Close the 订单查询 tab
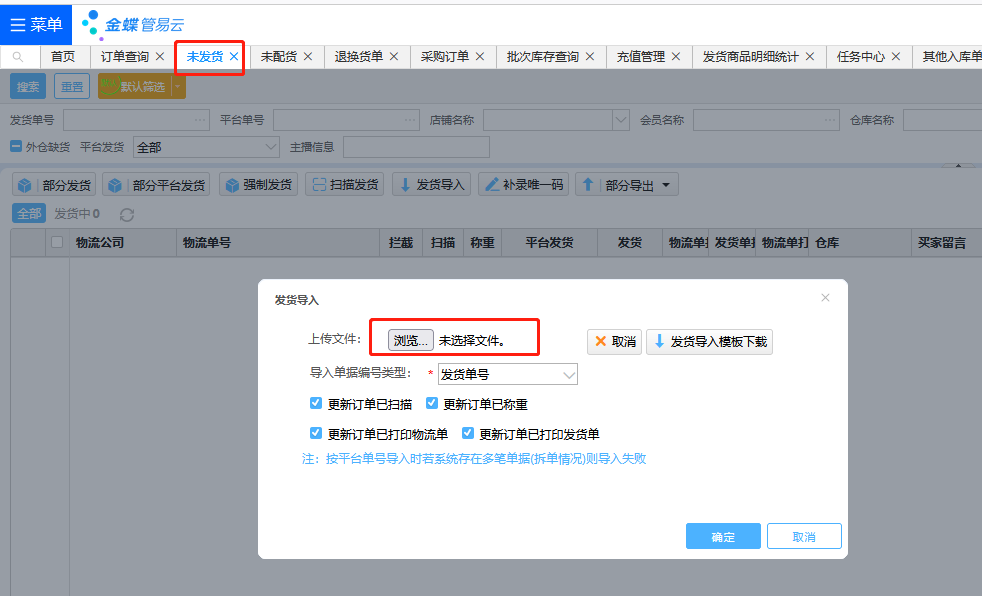The image size is (982, 596). click(160, 57)
